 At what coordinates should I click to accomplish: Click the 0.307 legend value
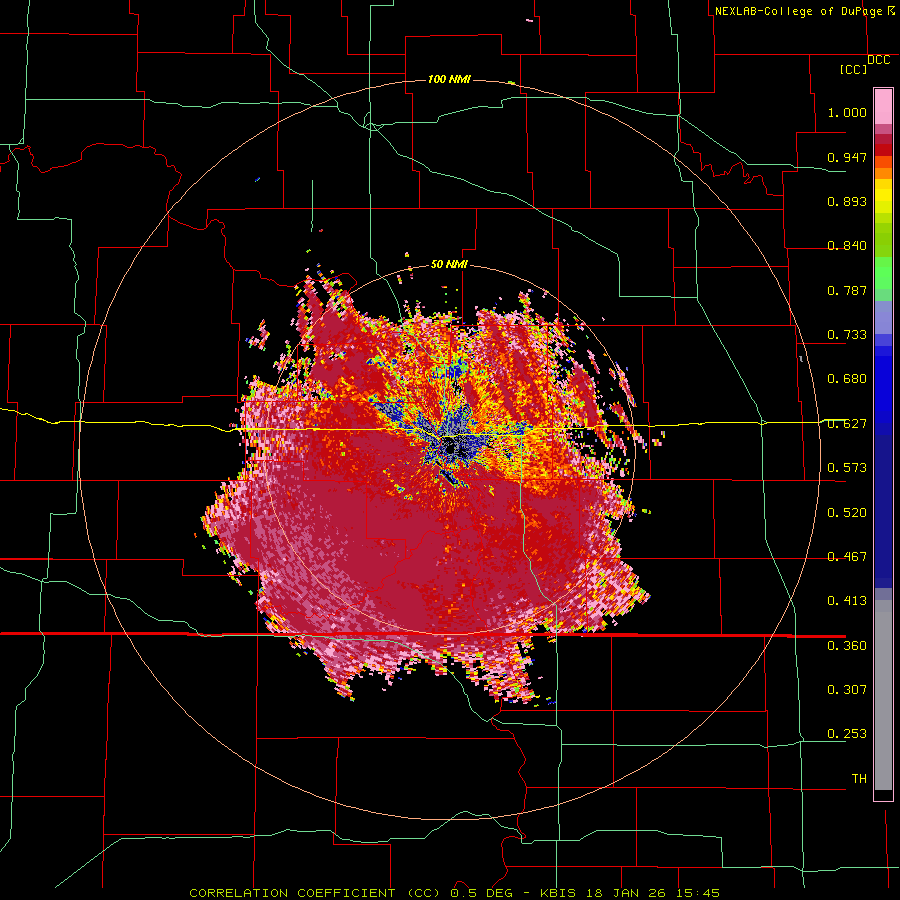click(847, 690)
